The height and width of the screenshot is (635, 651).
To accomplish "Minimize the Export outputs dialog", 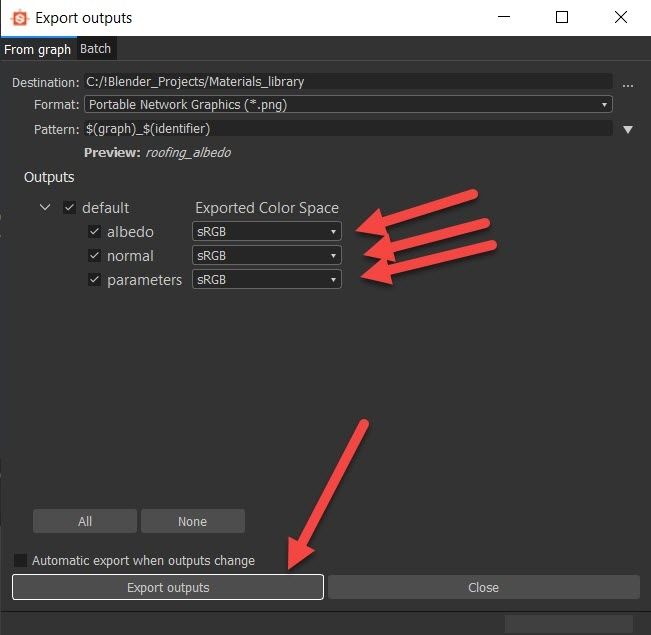I will [x=504, y=17].
